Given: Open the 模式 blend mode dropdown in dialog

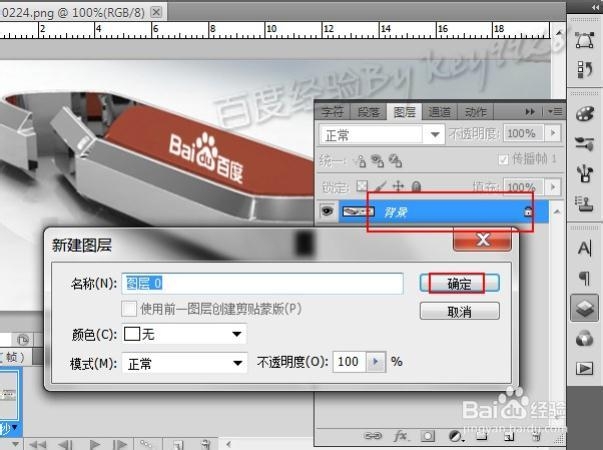Looking at the screenshot, I should click(x=185, y=363).
